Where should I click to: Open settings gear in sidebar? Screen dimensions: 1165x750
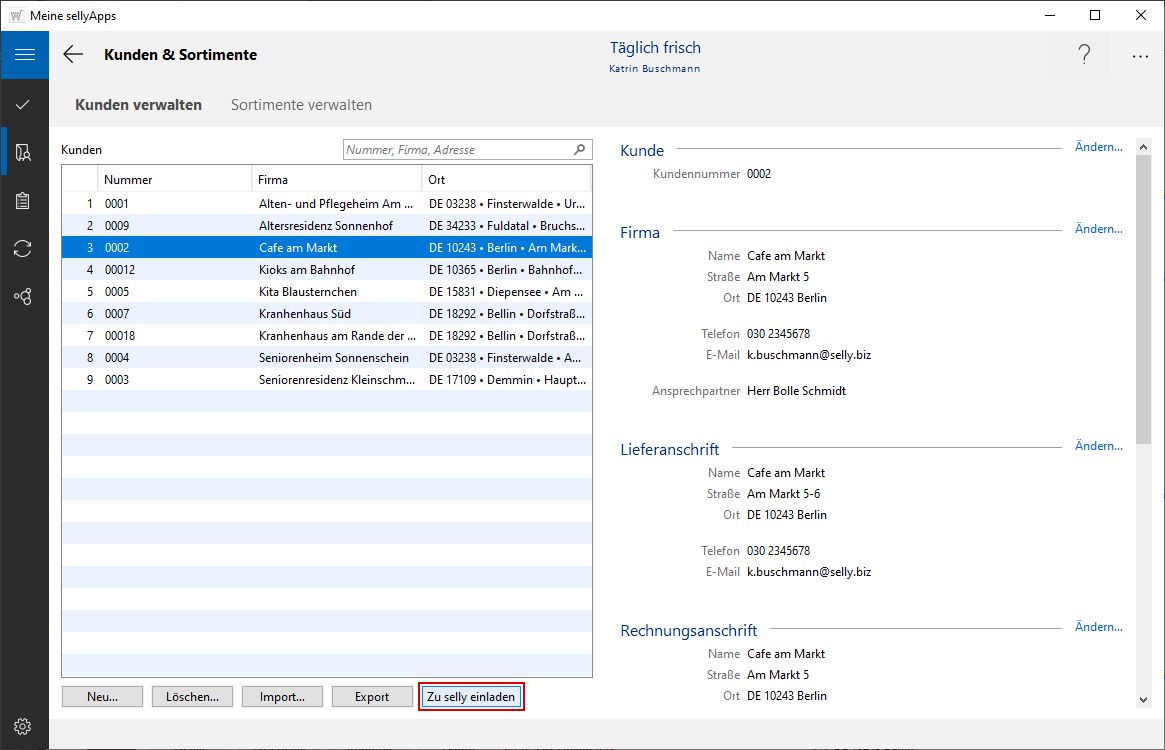(x=23, y=726)
